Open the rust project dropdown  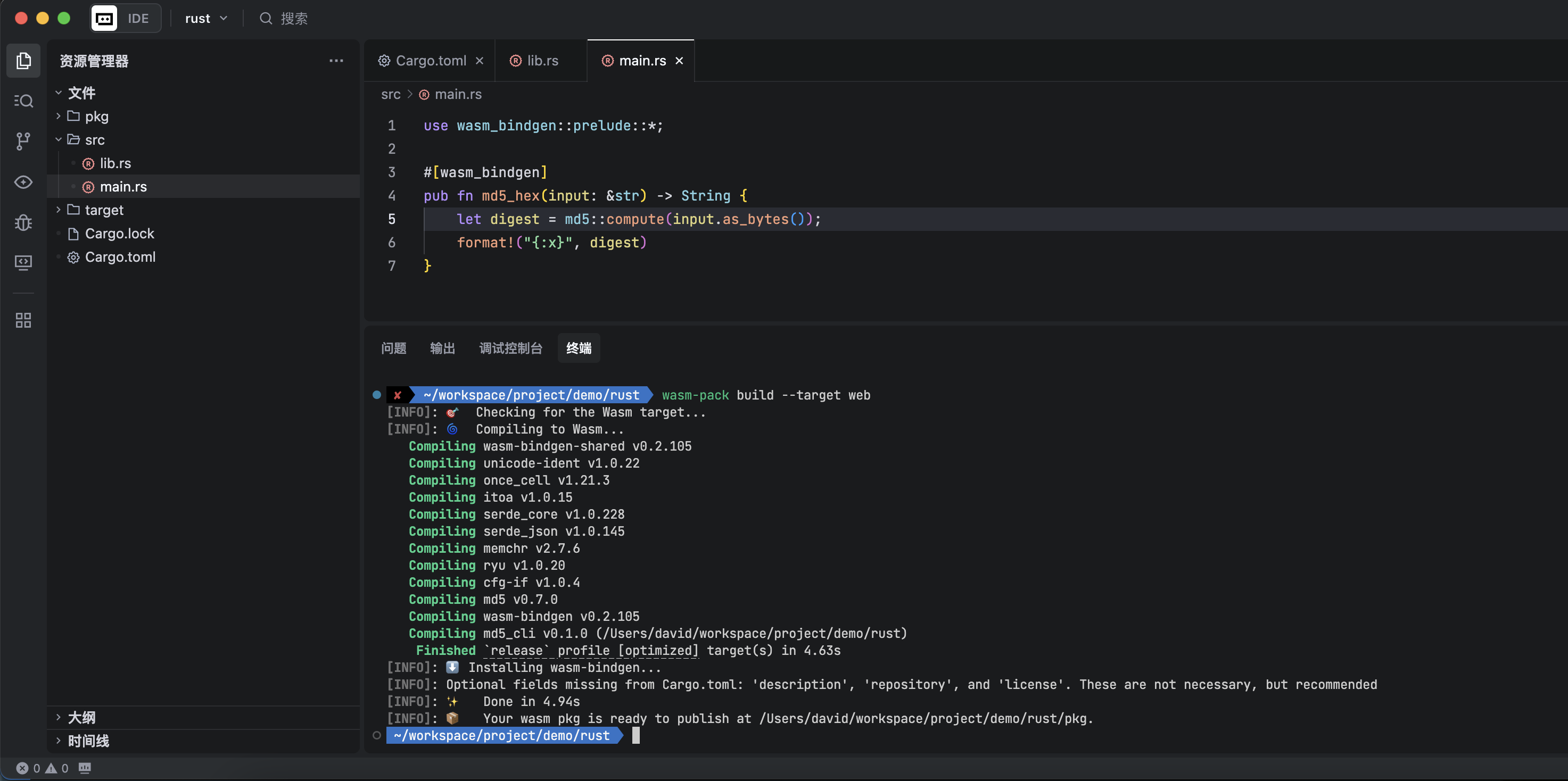(206, 18)
